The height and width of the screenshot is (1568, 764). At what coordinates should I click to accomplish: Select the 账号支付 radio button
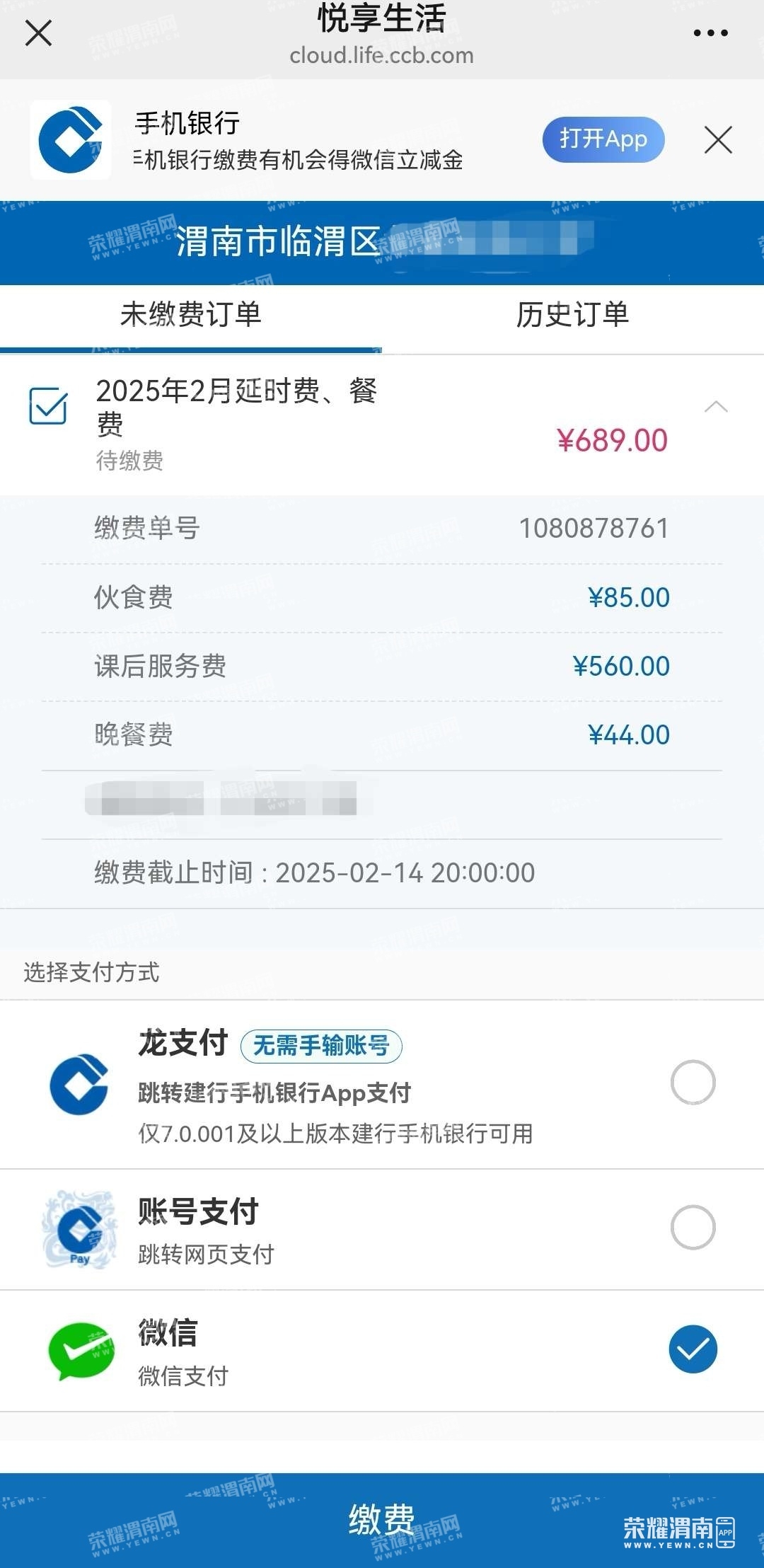click(x=693, y=1227)
